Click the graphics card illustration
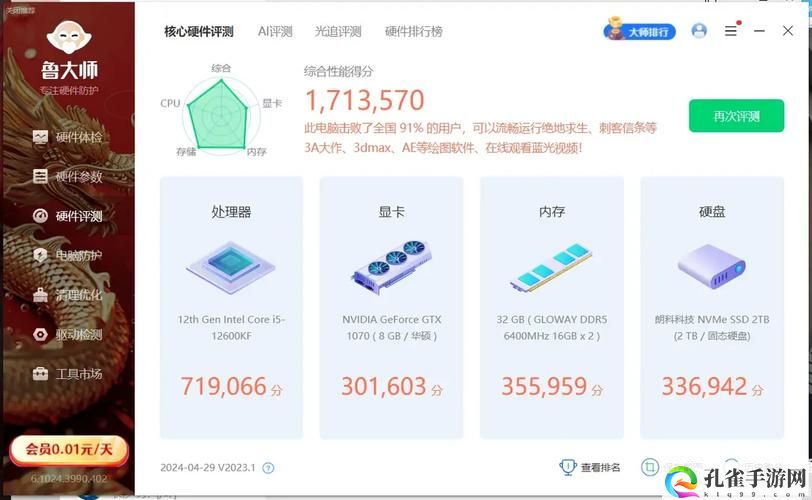The image size is (812, 500). pyautogui.click(x=392, y=267)
